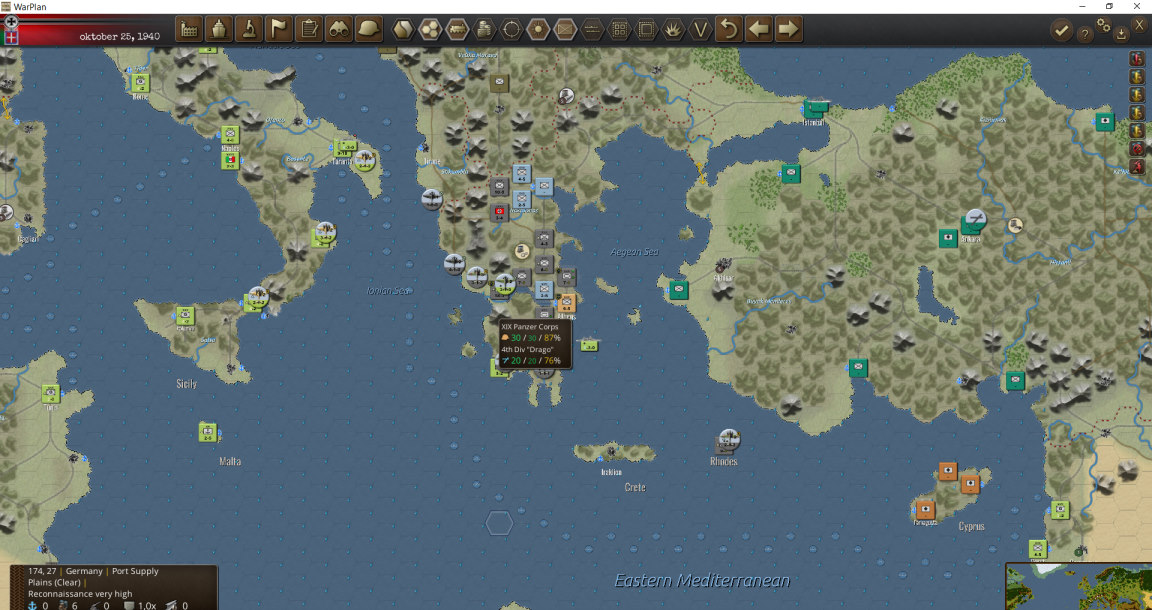Image resolution: width=1152 pixels, height=610 pixels.
Task: Open help with the question mark button
Action: (x=1084, y=34)
